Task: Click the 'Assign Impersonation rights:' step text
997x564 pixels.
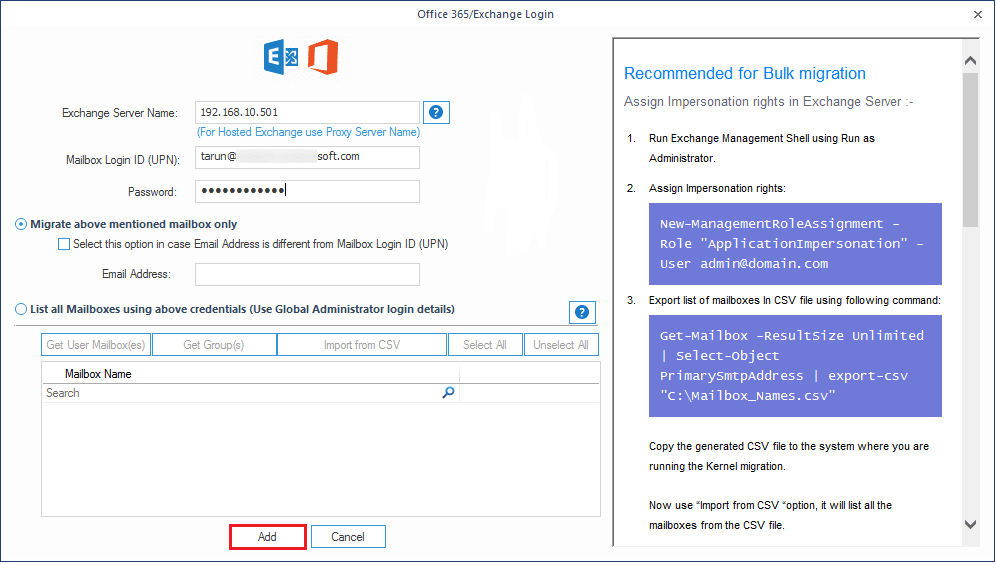Action: [717, 189]
